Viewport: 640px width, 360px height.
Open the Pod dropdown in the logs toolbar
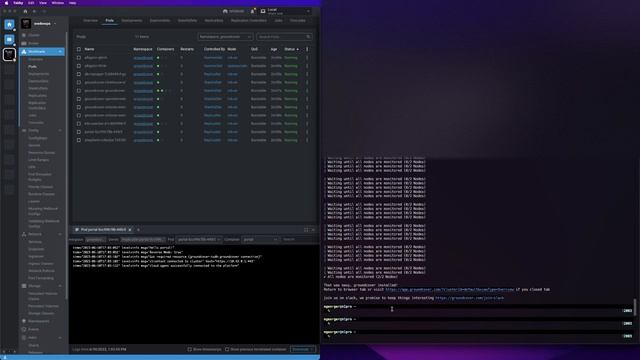click(199, 240)
